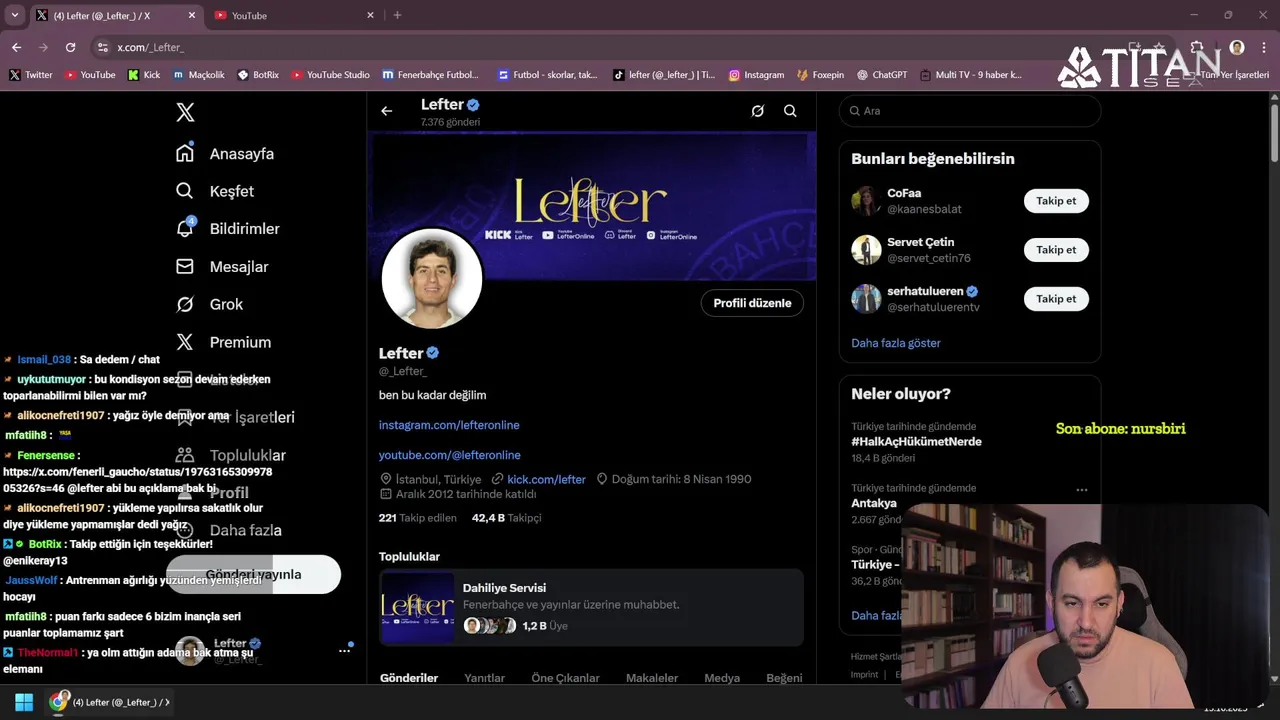Image resolution: width=1280 pixels, height=720 pixels.
Task: Follow serhatulueren with Takip et
Action: tap(1056, 299)
